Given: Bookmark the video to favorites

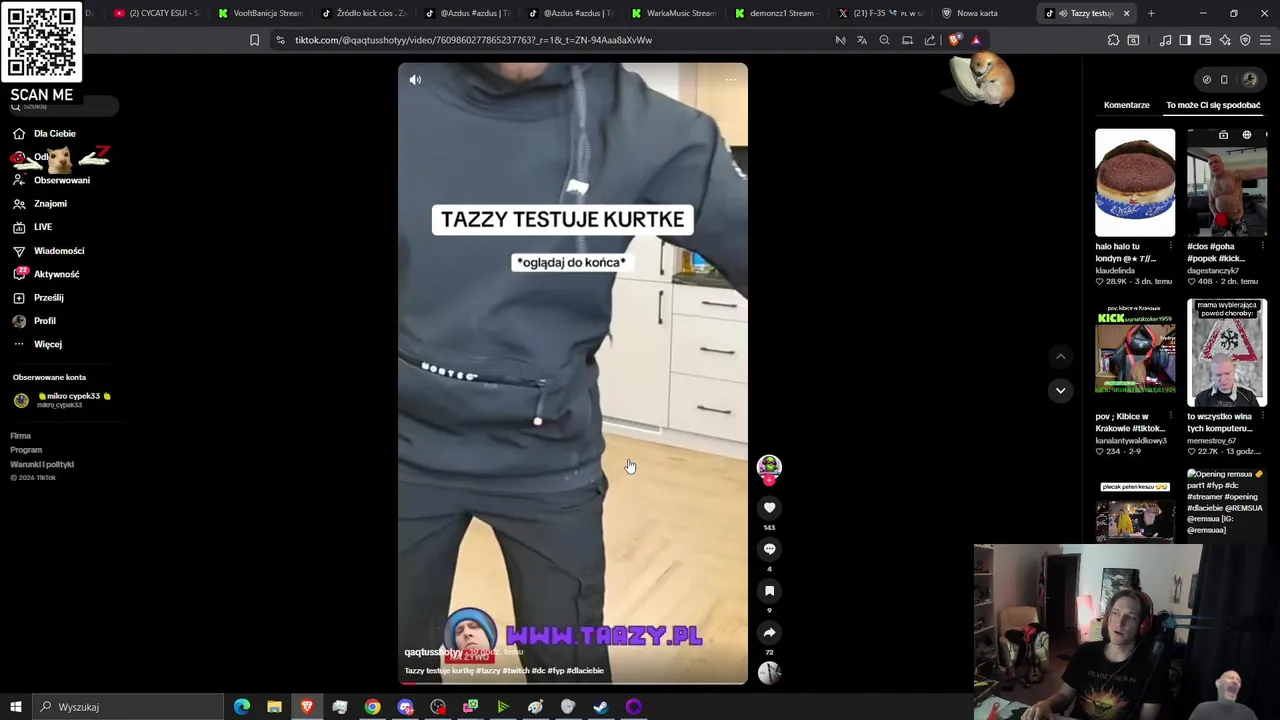Looking at the screenshot, I should [769, 591].
